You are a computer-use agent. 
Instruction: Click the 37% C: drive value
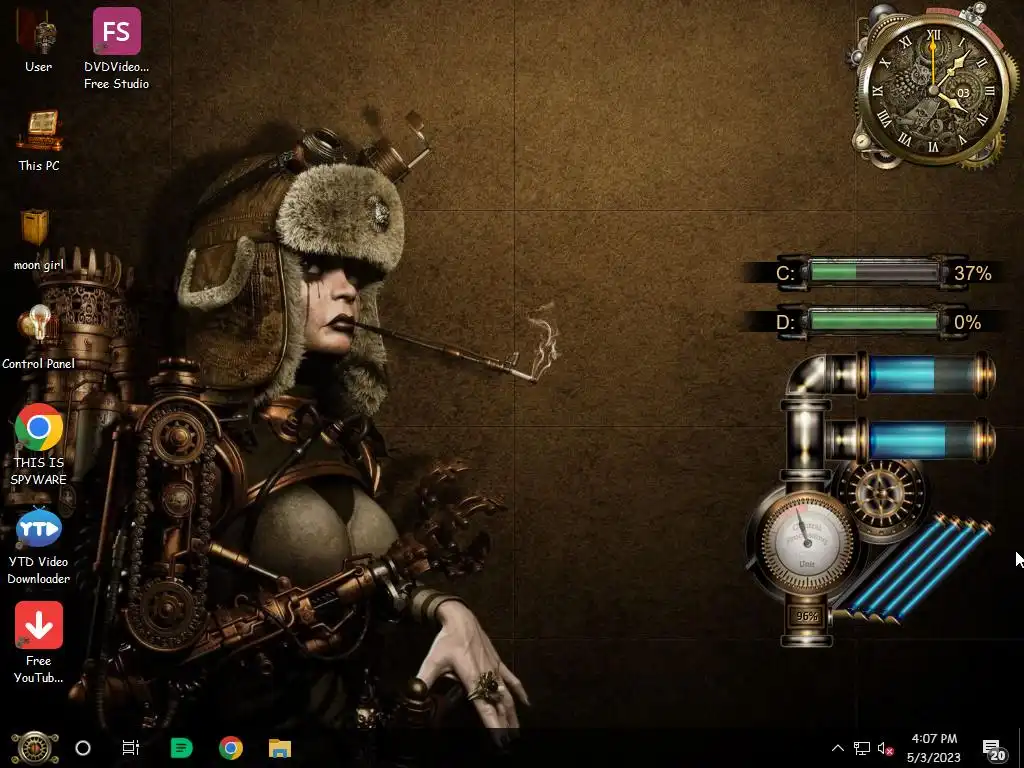(972, 273)
